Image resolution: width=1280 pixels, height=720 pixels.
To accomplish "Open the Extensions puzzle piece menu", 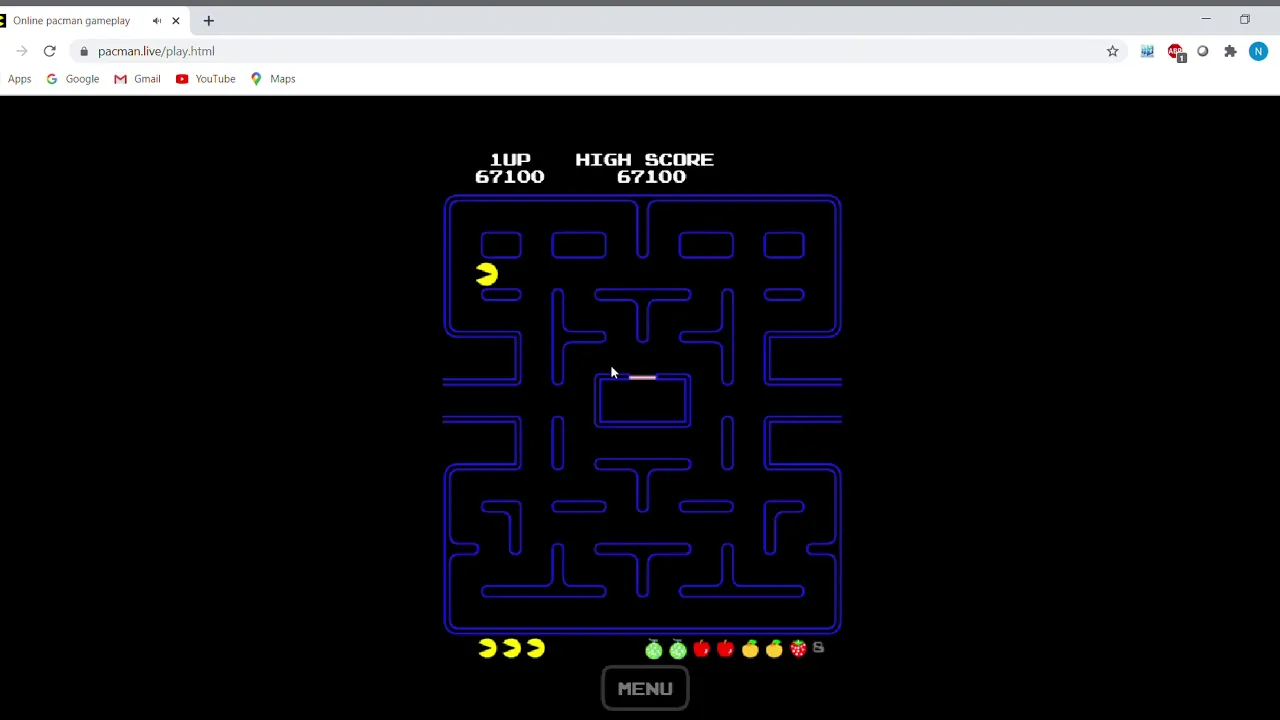I will pyautogui.click(x=1230, y=51).
